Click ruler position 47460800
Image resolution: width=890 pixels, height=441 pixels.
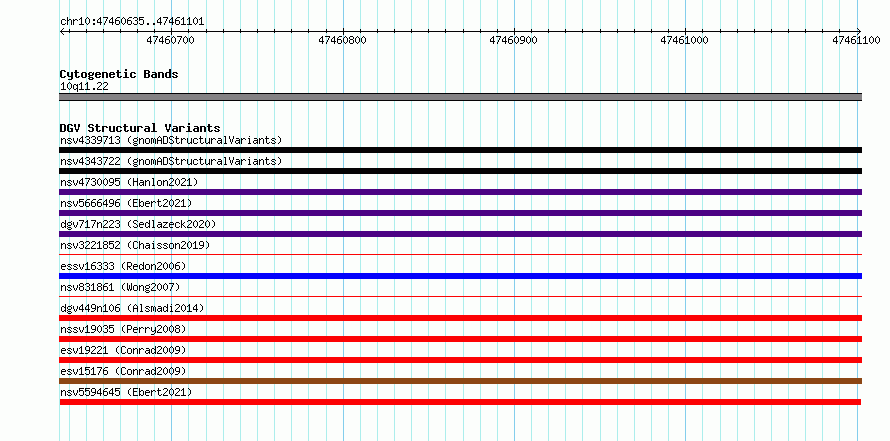tap(342, 40)
